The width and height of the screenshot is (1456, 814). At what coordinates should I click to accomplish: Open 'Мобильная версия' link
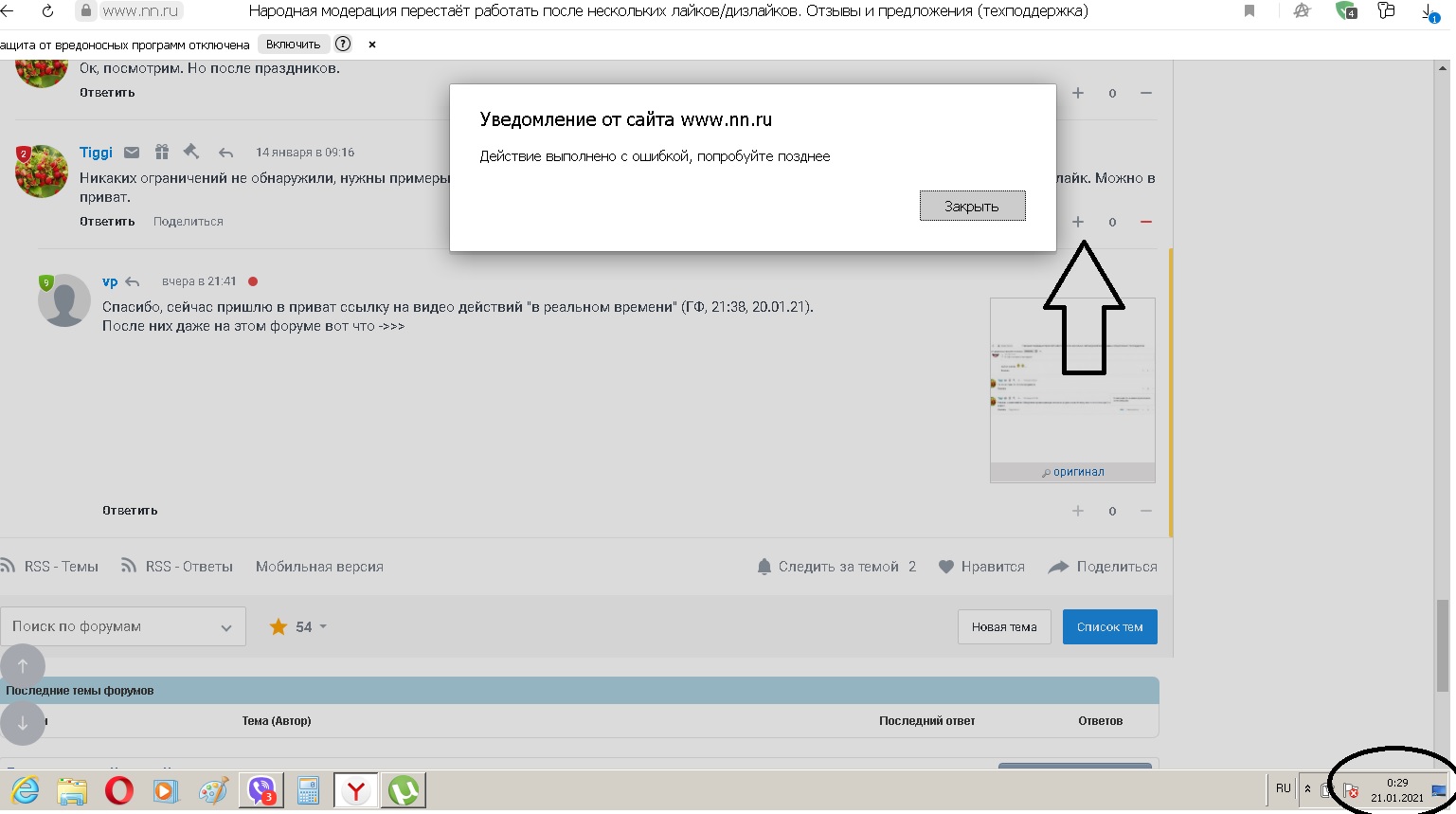click(319, 567)
